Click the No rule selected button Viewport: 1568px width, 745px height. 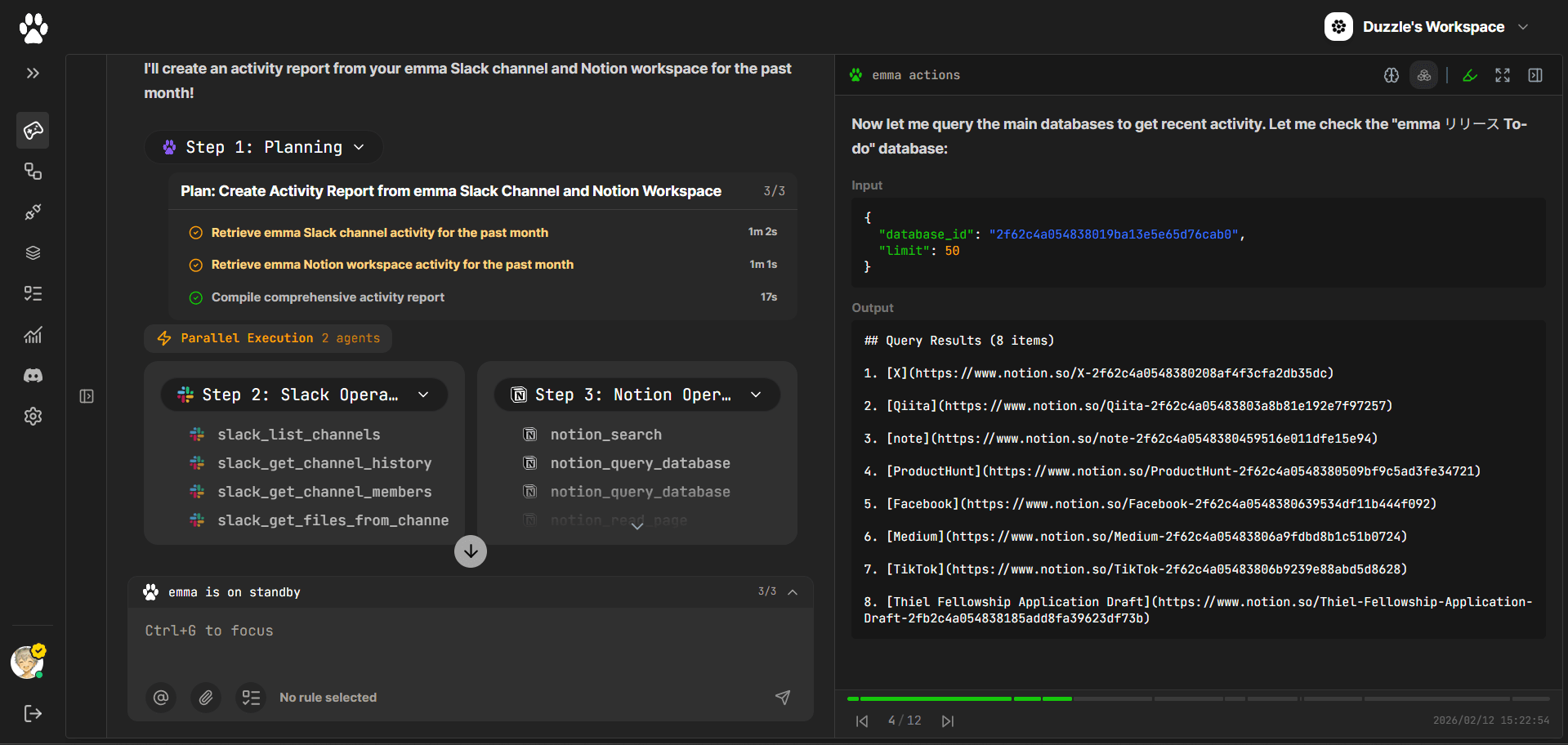[x=327, y=698]
